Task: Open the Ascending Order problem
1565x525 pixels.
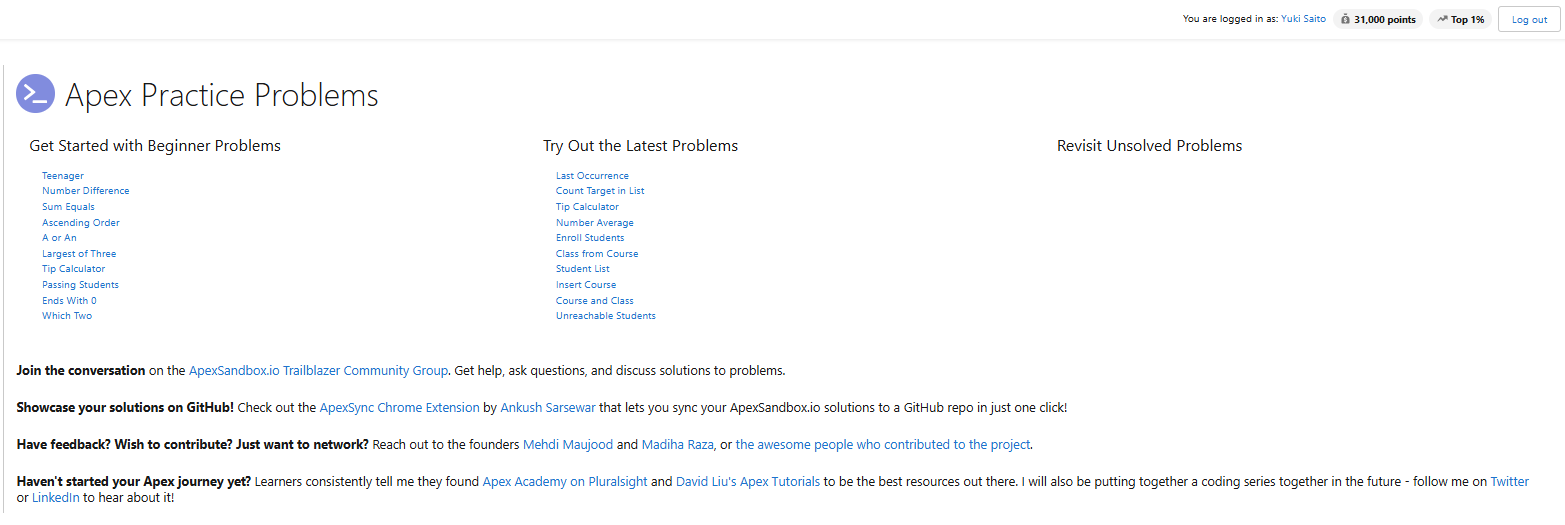Action: click(x=81, y=223)
